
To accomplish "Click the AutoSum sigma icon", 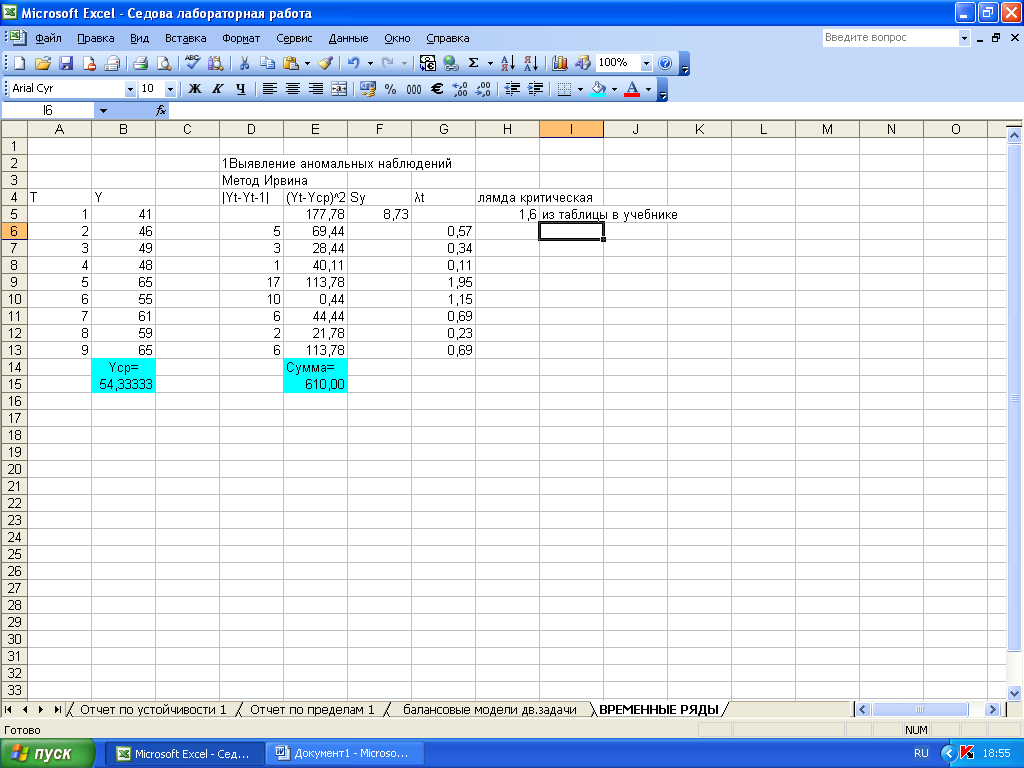I will point(474,63).
